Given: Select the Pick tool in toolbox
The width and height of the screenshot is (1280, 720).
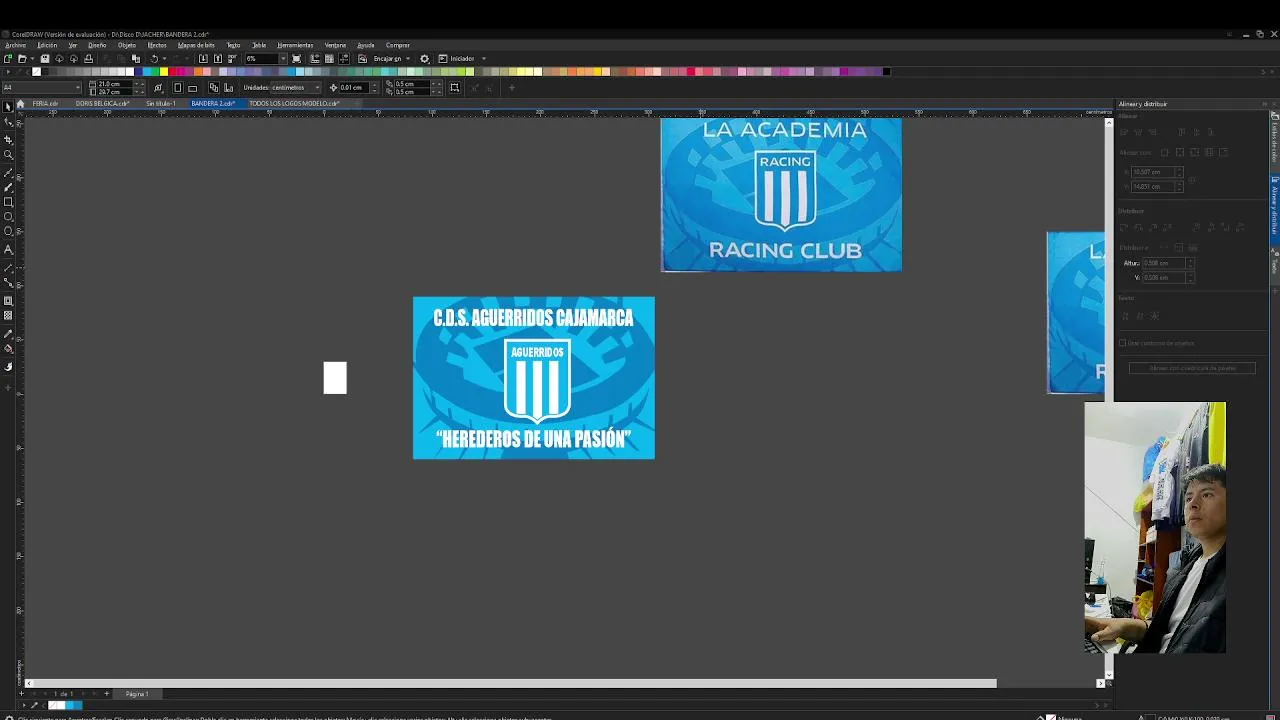Looking at the screenshot, I should coord(8,106).
